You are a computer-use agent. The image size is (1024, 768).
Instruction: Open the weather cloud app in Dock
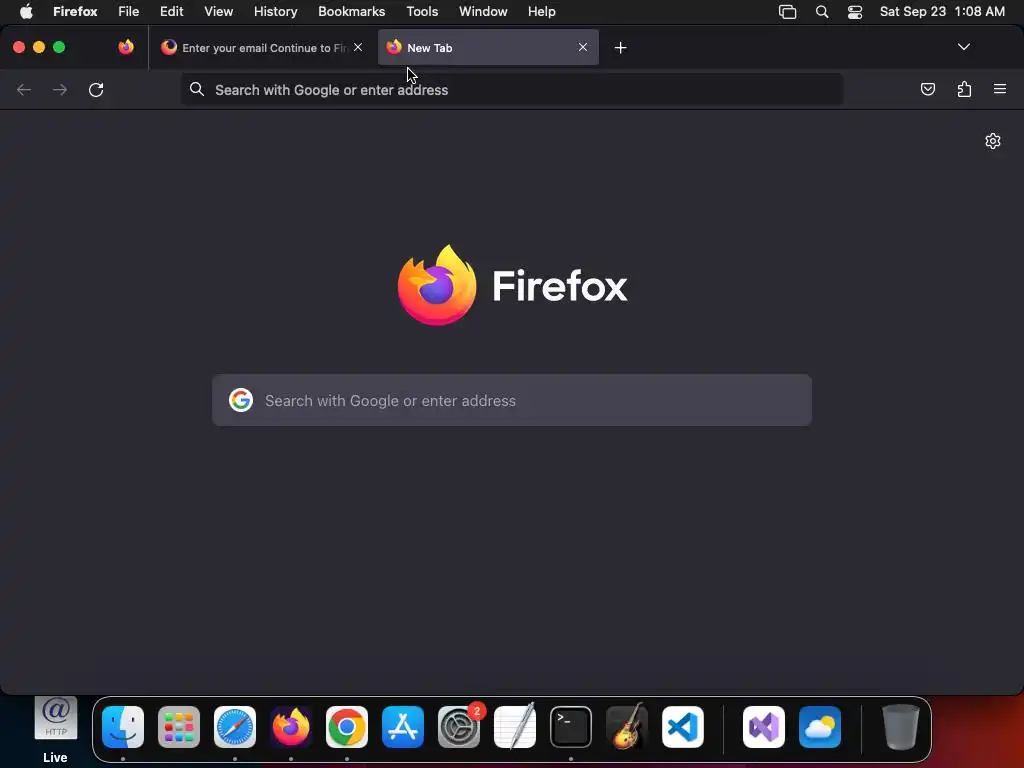(820, 727)
